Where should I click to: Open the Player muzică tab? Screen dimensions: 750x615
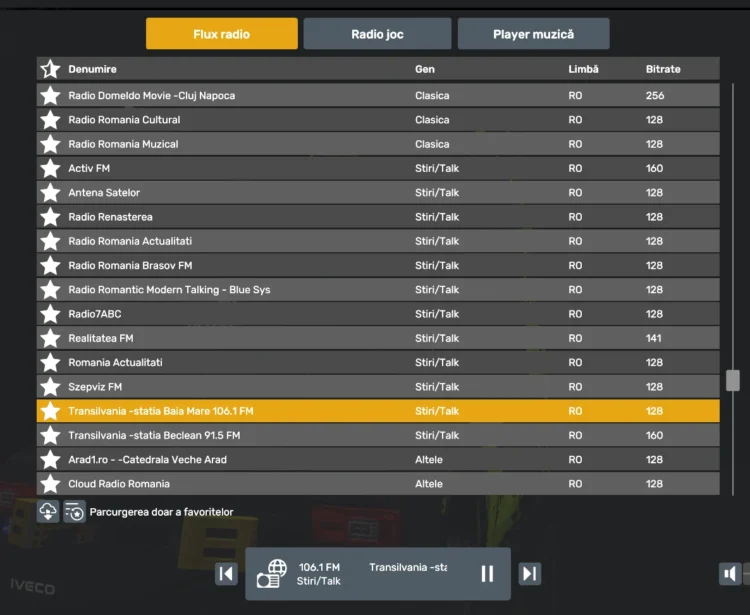pos(533,33)
